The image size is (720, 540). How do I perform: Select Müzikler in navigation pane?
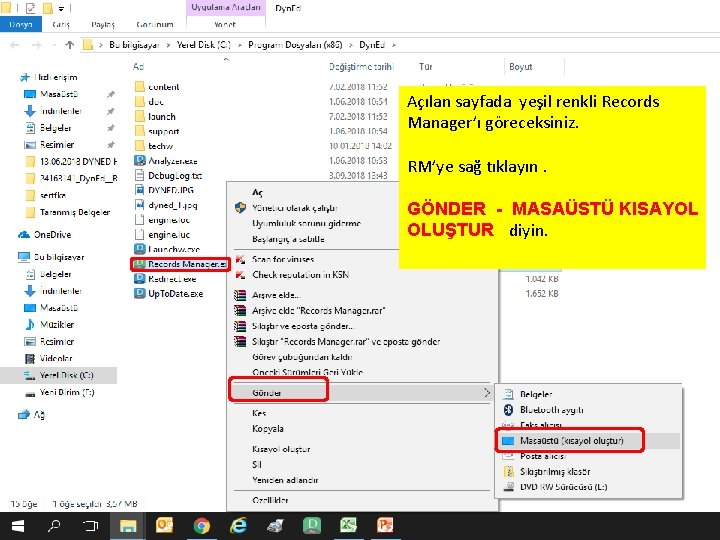point(57,325)
